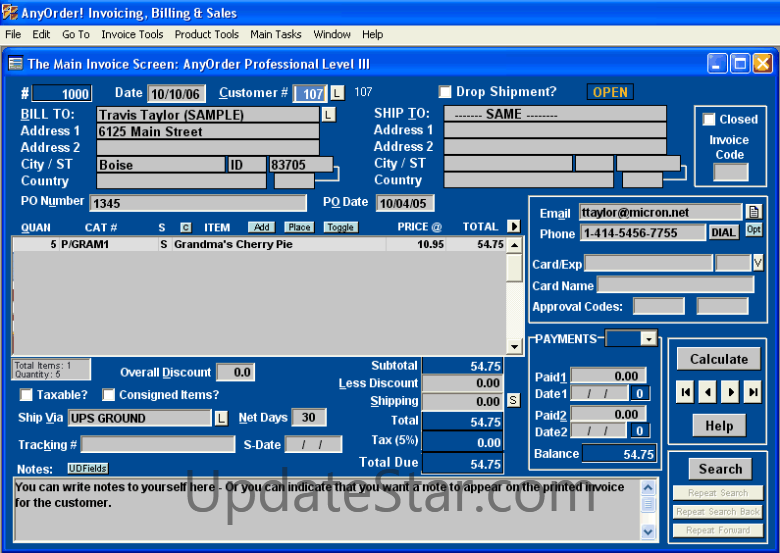
Task: Go to next invoice record
Action: [x=730, y=392]
